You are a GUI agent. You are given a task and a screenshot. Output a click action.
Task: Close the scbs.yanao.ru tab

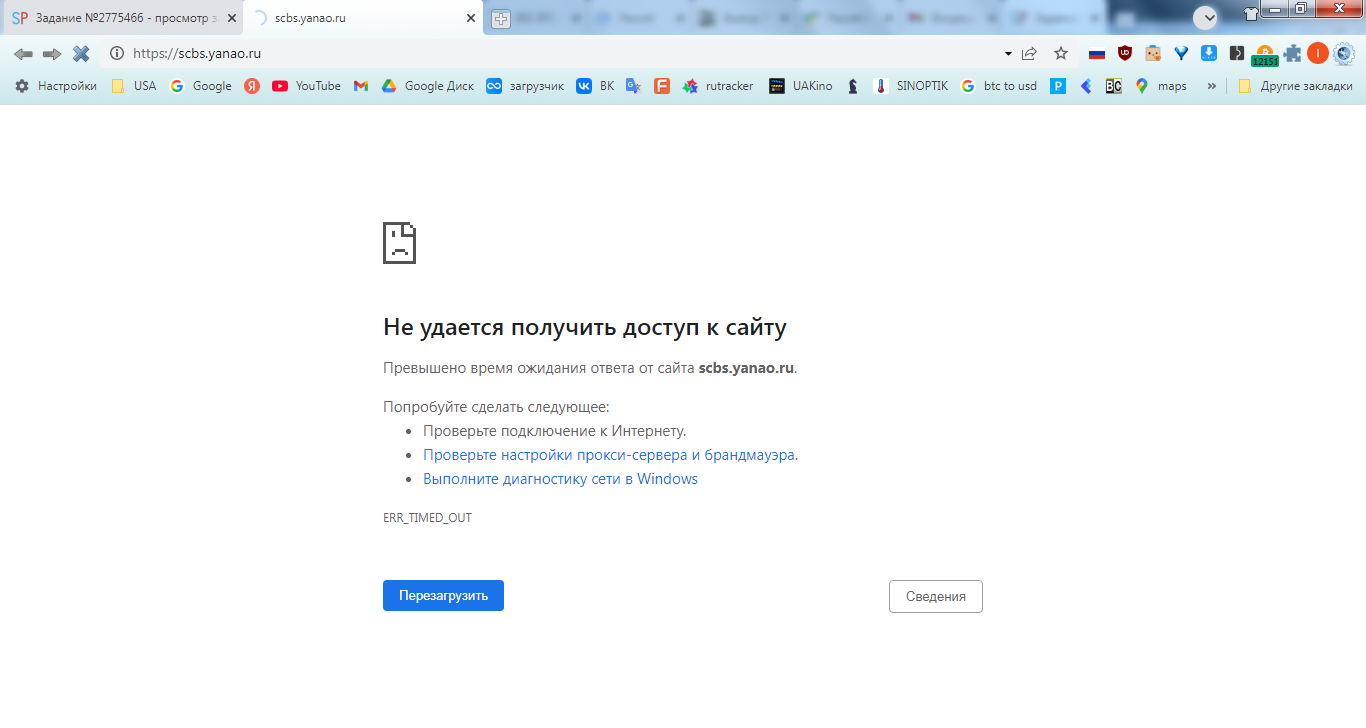[x=471, y=18]
